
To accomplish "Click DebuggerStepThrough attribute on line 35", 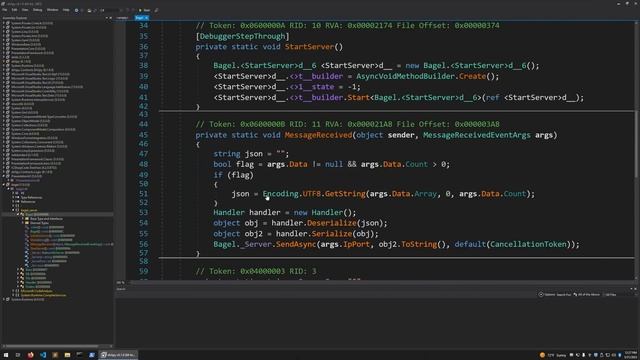I will (x=242, y=36).
